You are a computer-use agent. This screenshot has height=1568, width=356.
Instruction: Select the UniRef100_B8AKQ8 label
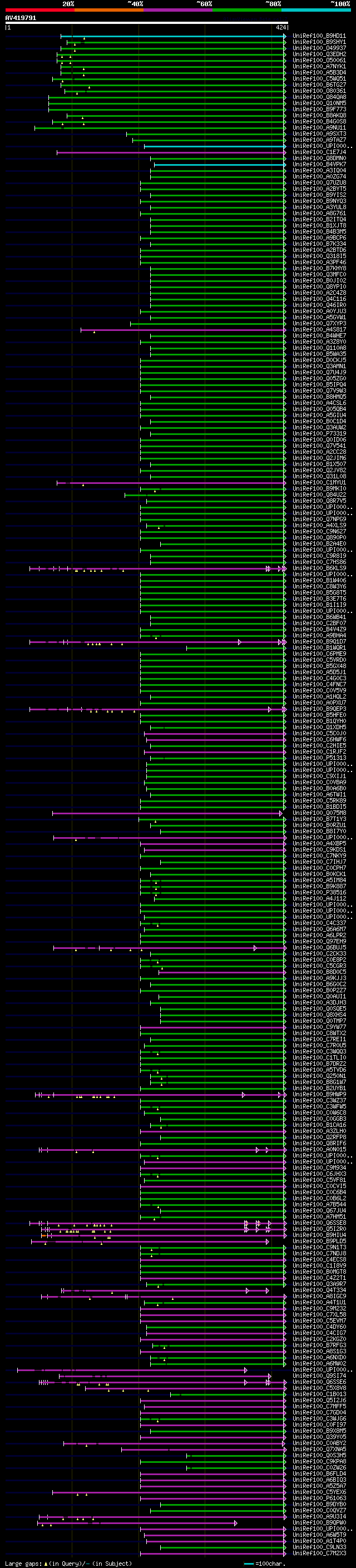click(x=319, y=115)
